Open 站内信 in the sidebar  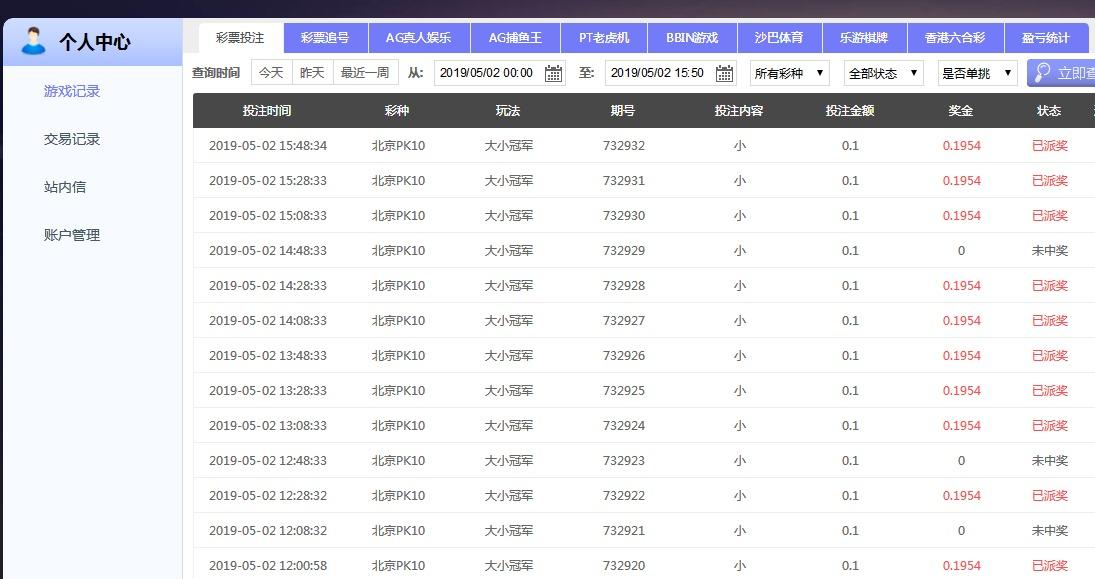(x=65, y=186)
